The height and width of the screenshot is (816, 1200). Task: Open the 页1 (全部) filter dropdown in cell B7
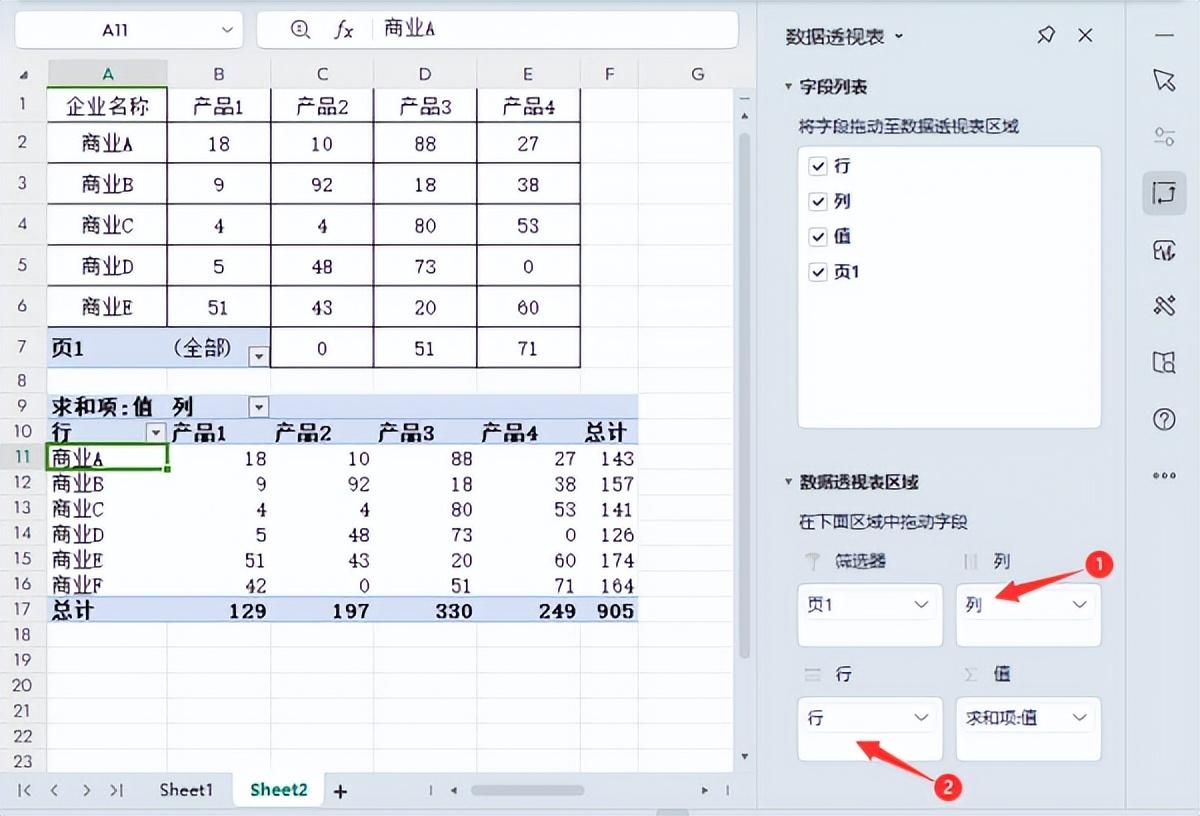click(259, 355)
